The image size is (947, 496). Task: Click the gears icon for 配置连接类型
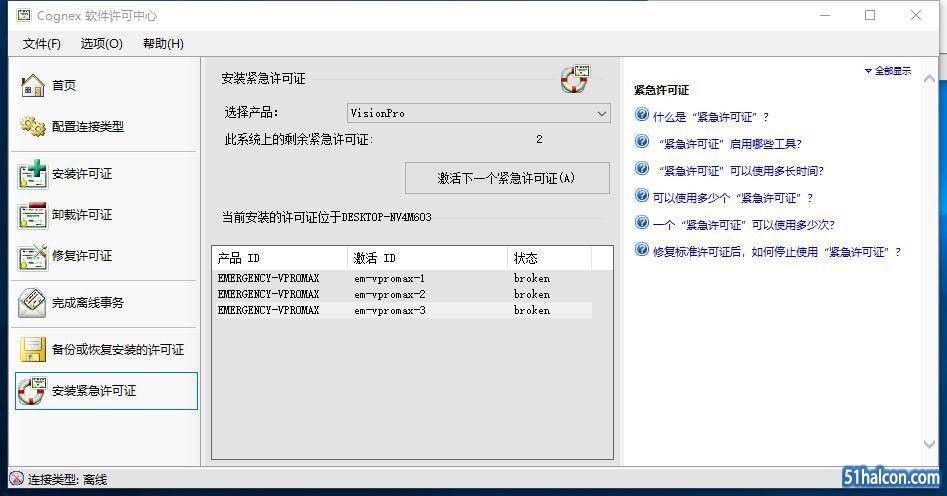pos(33,126)
